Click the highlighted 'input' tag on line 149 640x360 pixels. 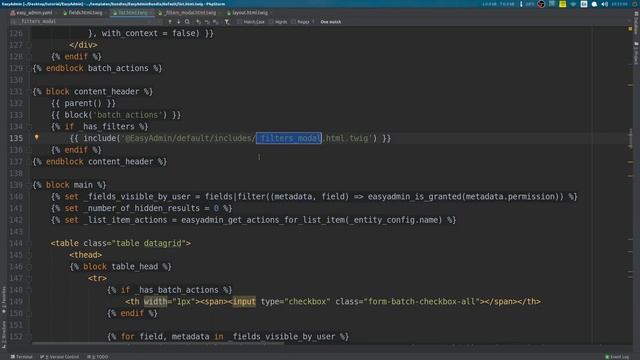(244, 302)
